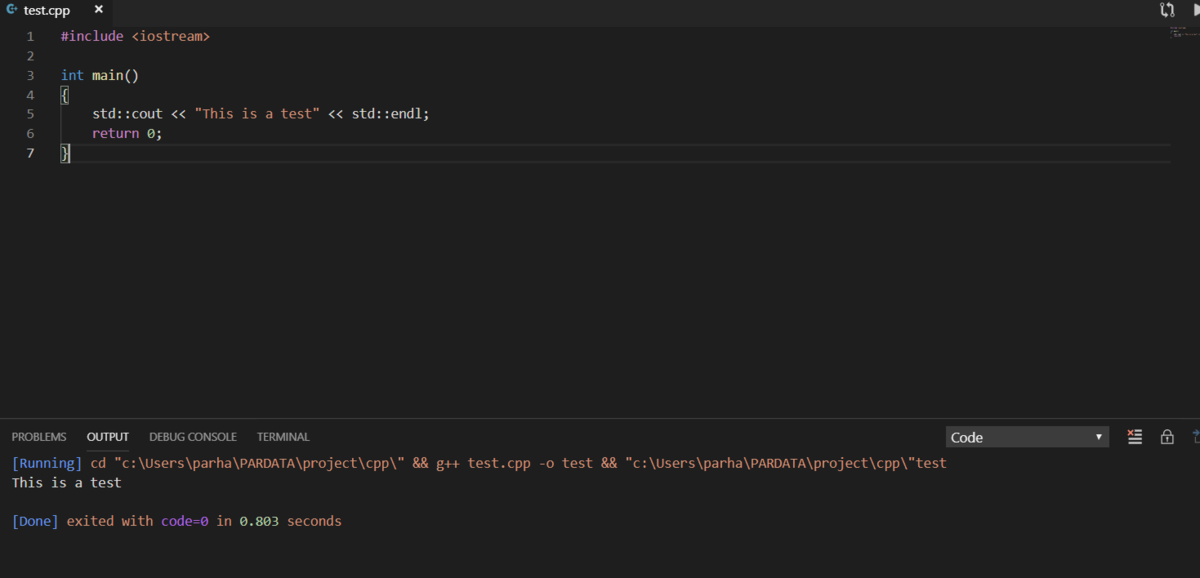Viewport: 1200px width, 578px height.
Task: Click the C++ file icon on test.cpp tab
Action: (x=12, y=9)
